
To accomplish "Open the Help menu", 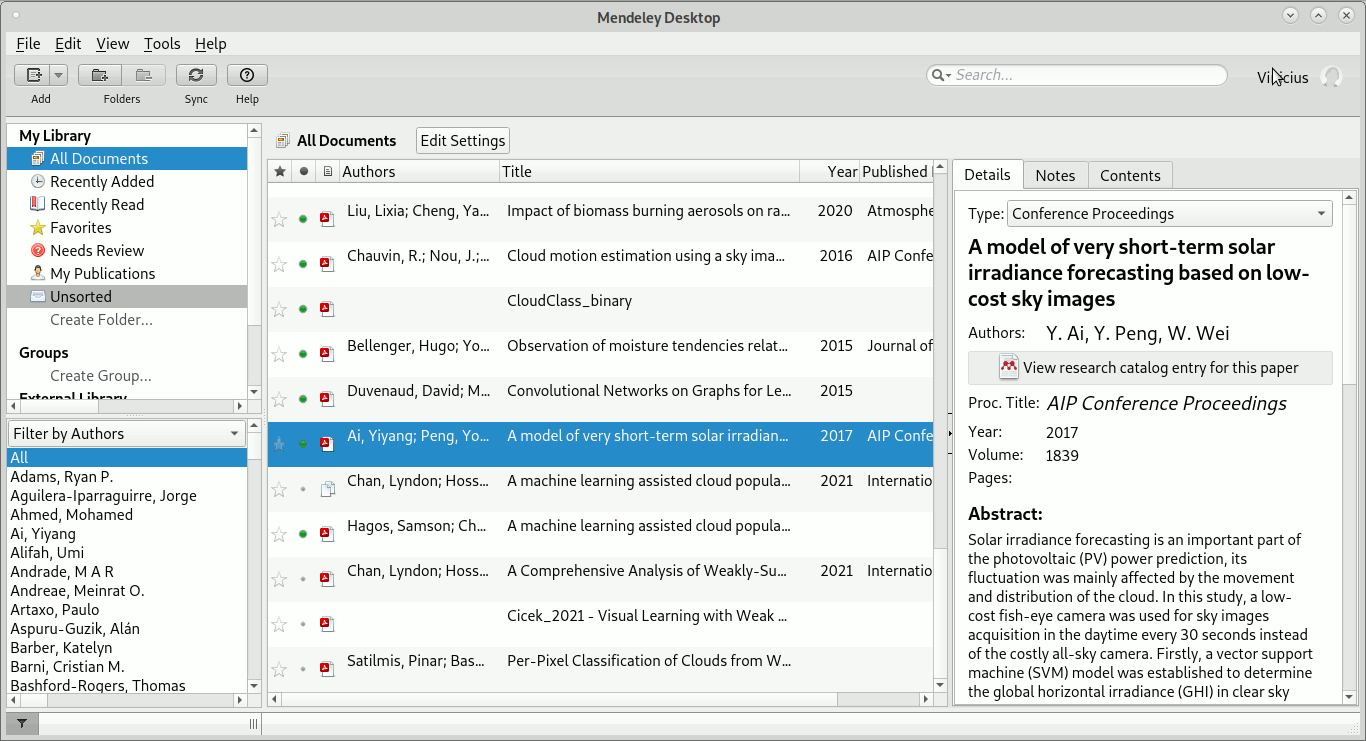I will (210, 44).
